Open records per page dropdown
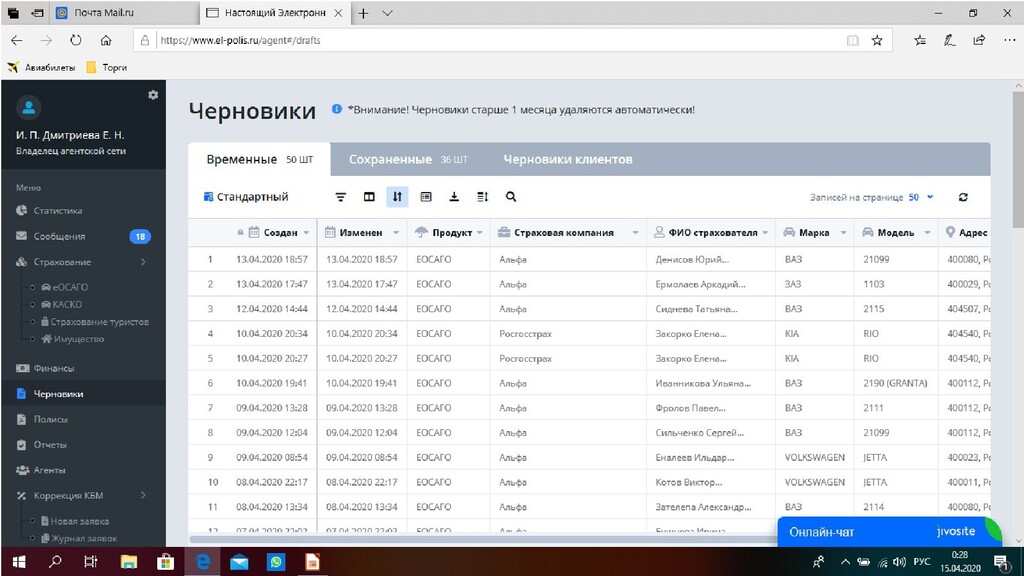Image resolution: width=1024 pixels, height=576 pixels. click(x=920, y=197)
